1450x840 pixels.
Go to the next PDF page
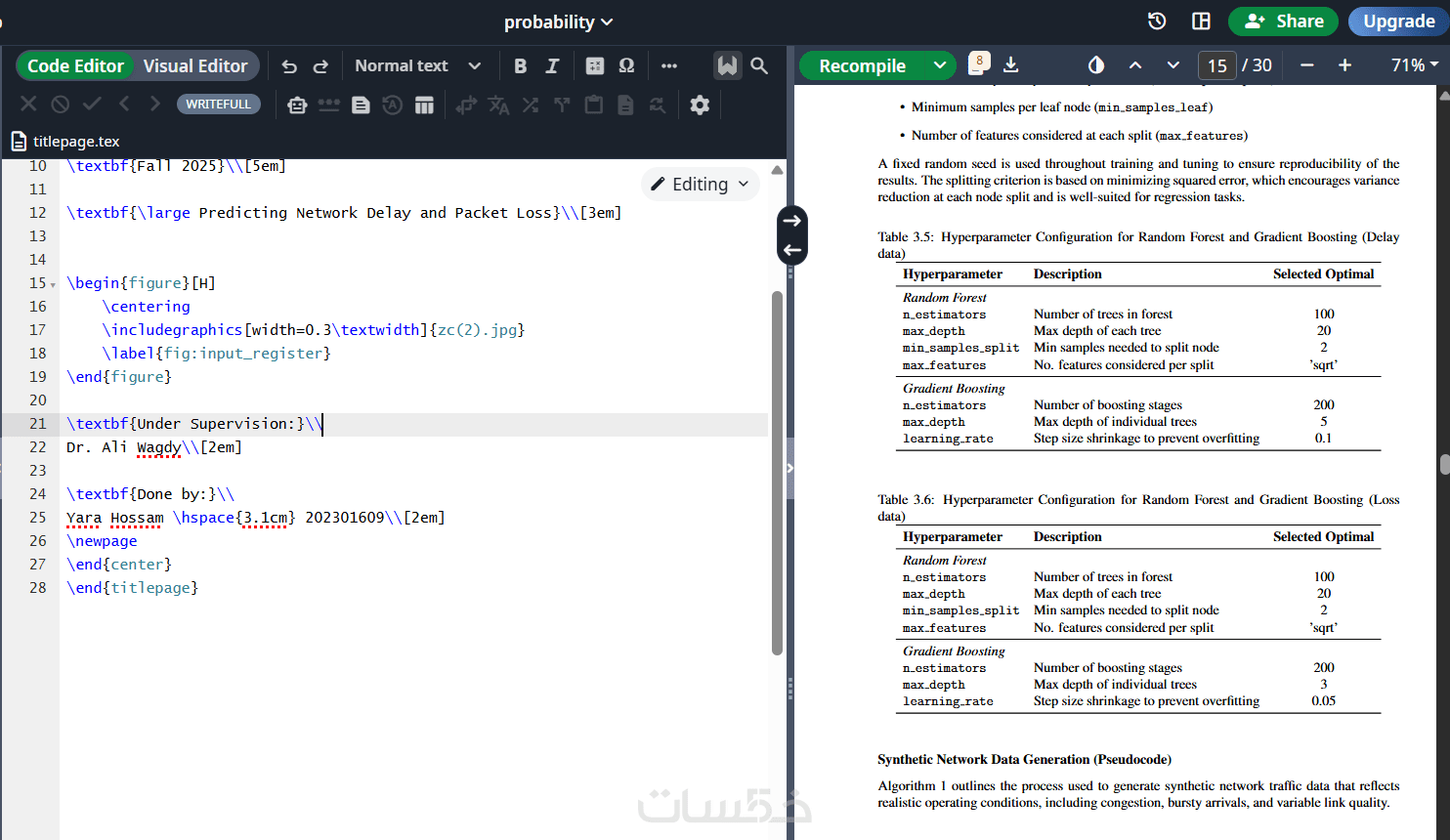click(1173, 65)
